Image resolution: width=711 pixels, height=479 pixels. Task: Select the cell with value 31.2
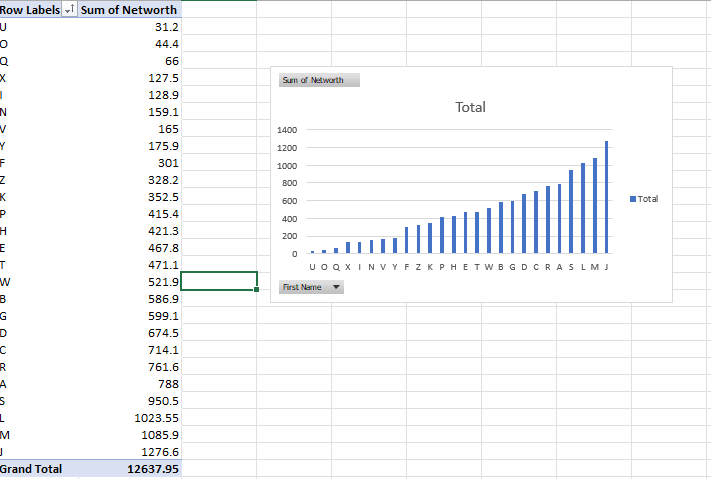click(130, 27)
